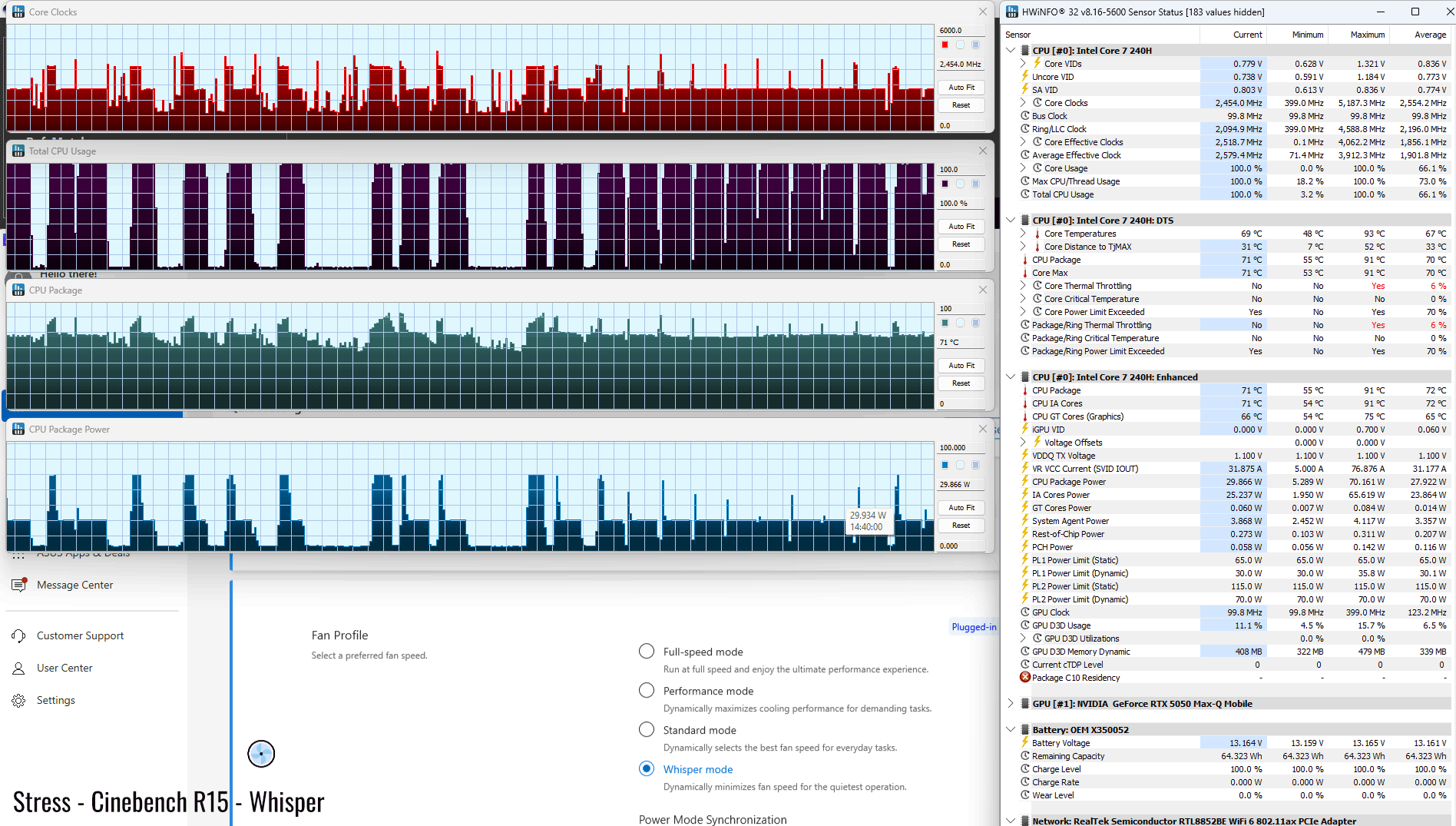Click Auto Fit in CPU Package Power graph
The height and width of the screenshot is (826, 1456).
[x=961, y=508]
